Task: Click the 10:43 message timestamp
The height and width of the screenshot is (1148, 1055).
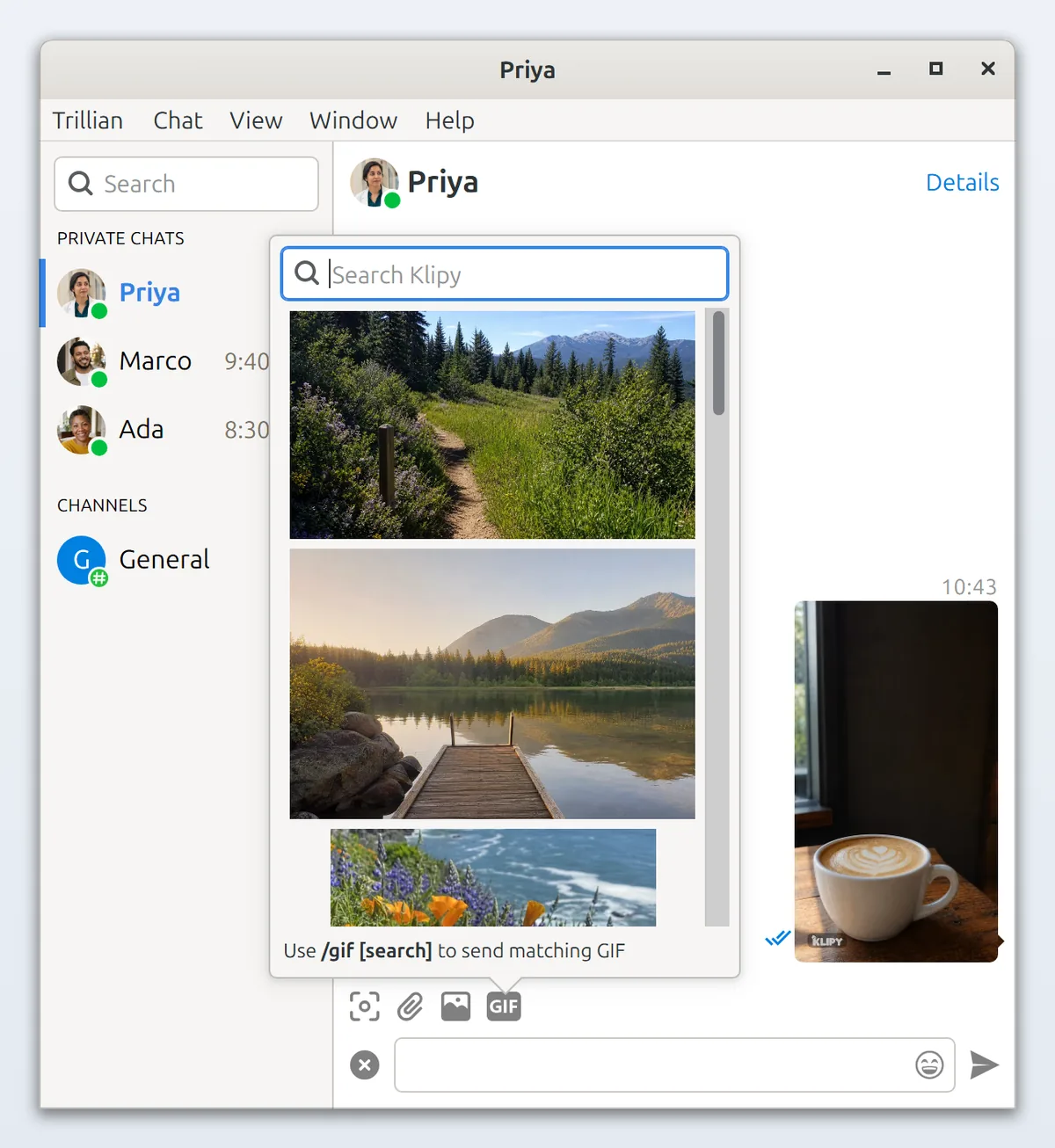Action: tap(969, 587)
